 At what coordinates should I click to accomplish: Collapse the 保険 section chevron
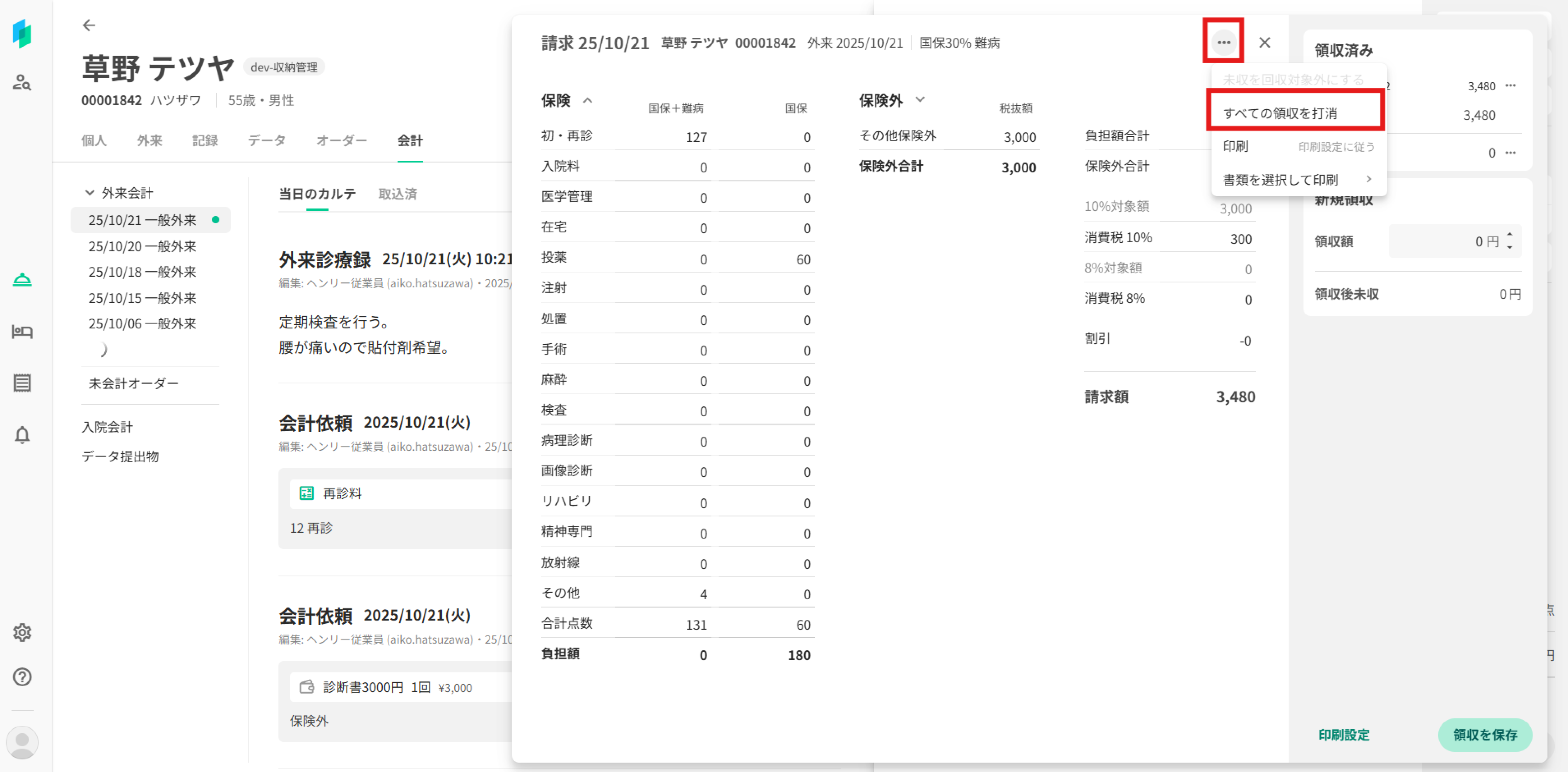[587, 100]
